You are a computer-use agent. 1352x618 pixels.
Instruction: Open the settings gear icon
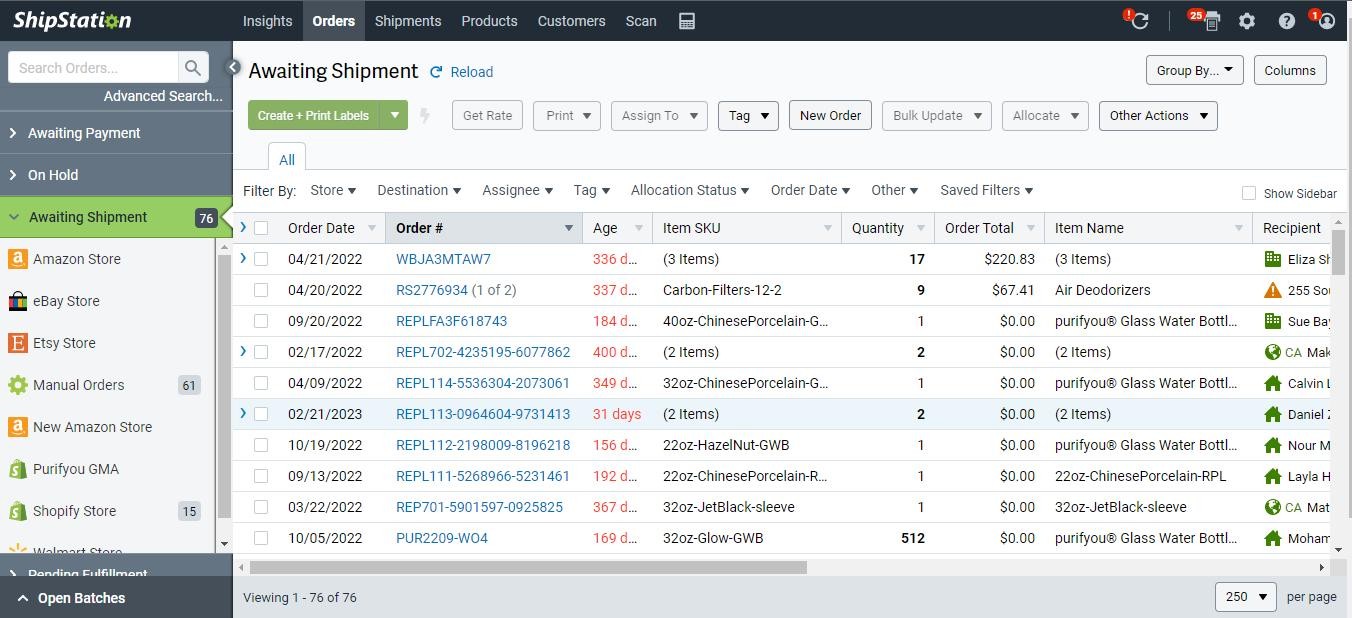1247,21
